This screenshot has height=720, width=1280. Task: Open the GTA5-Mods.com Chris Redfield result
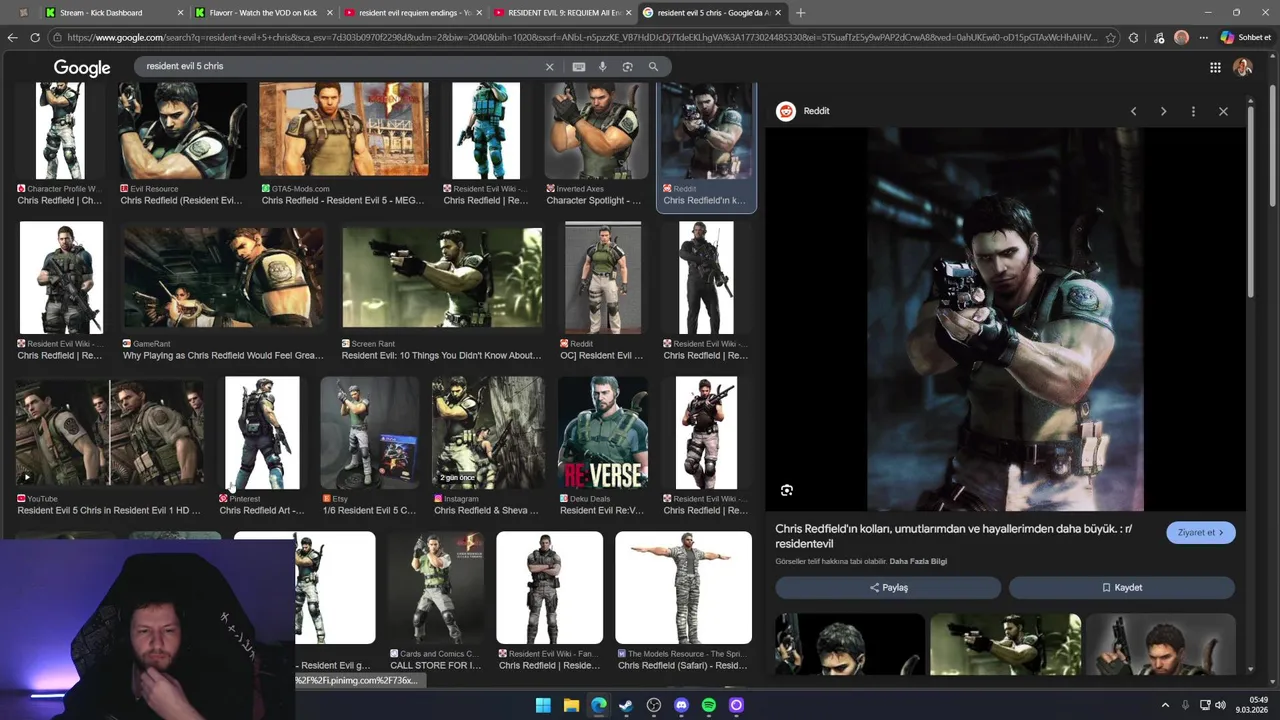tap(343, 145)
